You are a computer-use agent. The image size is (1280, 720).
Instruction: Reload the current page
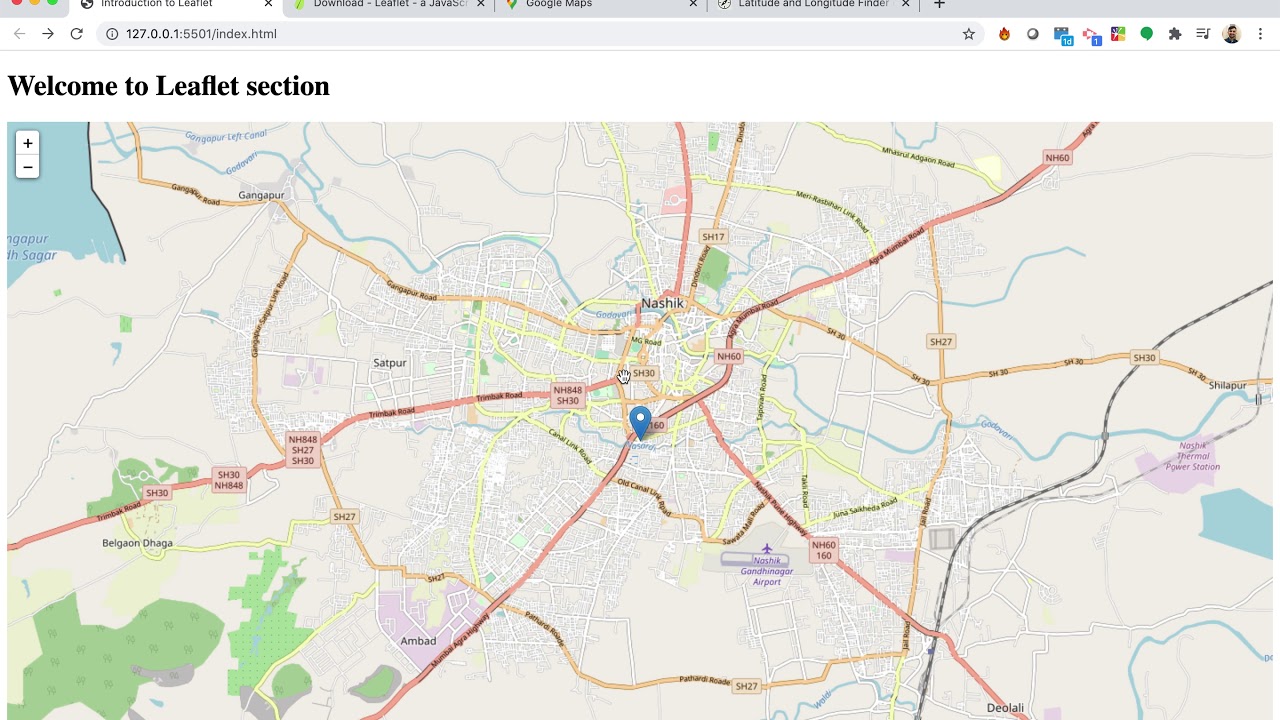pos(76,34)
